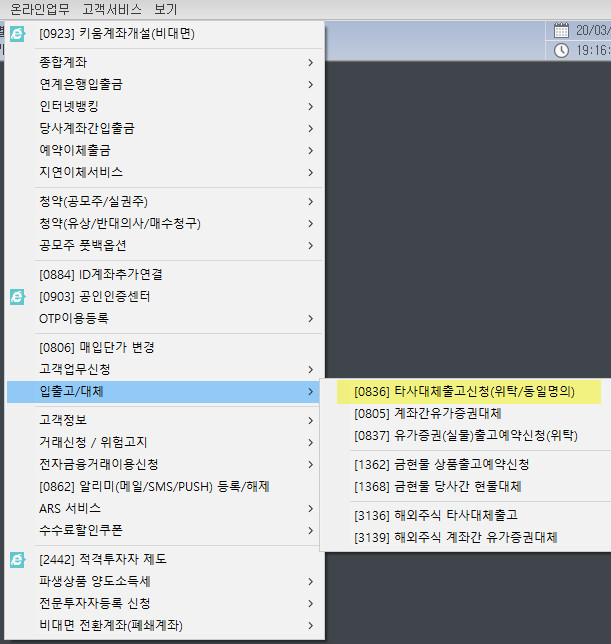Open 고객정보 submenu

(x=164, y=420)
